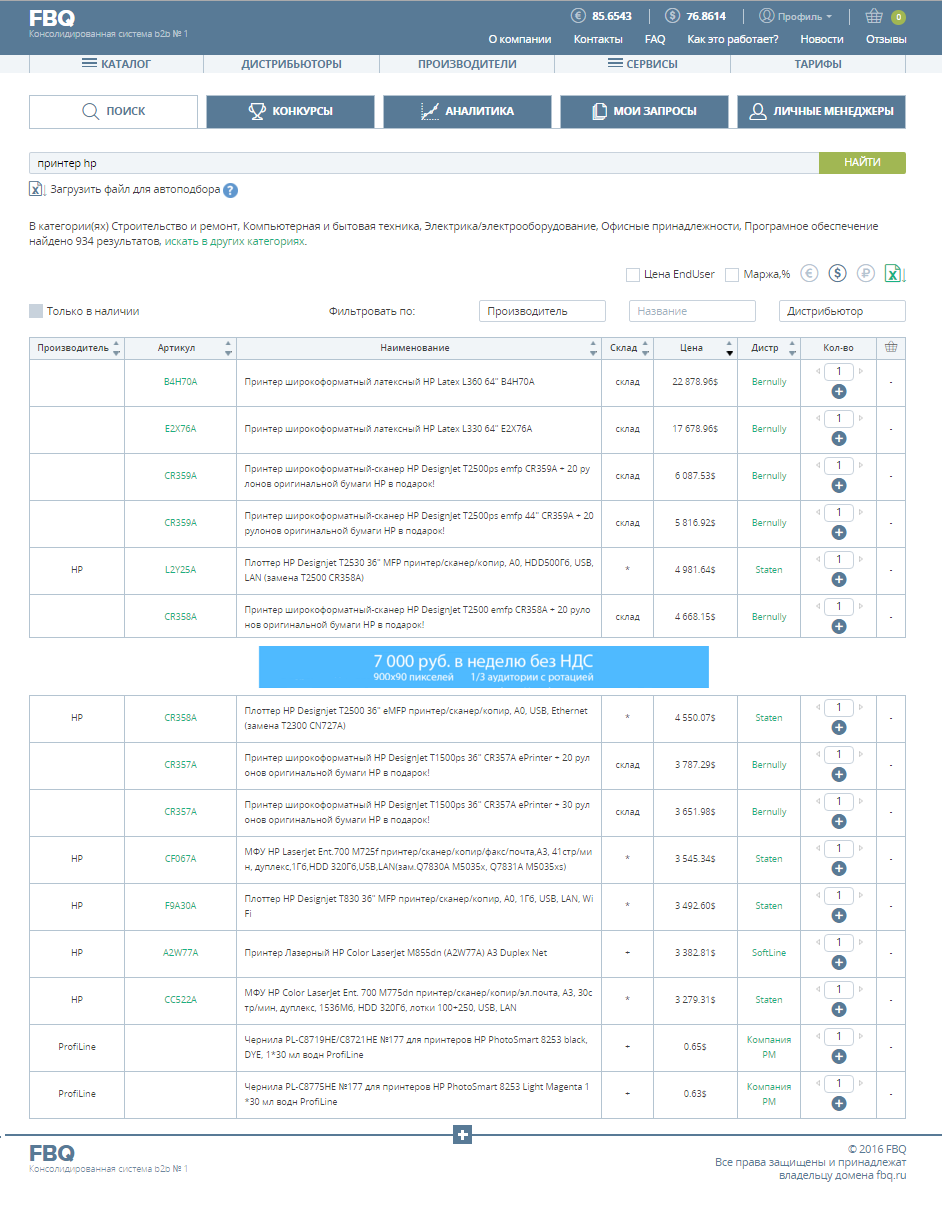Image resolution: width=942 pixels, height=1206 pixels.
Task: Open the Производитель filter dropdown
Action: click(542, 311)
